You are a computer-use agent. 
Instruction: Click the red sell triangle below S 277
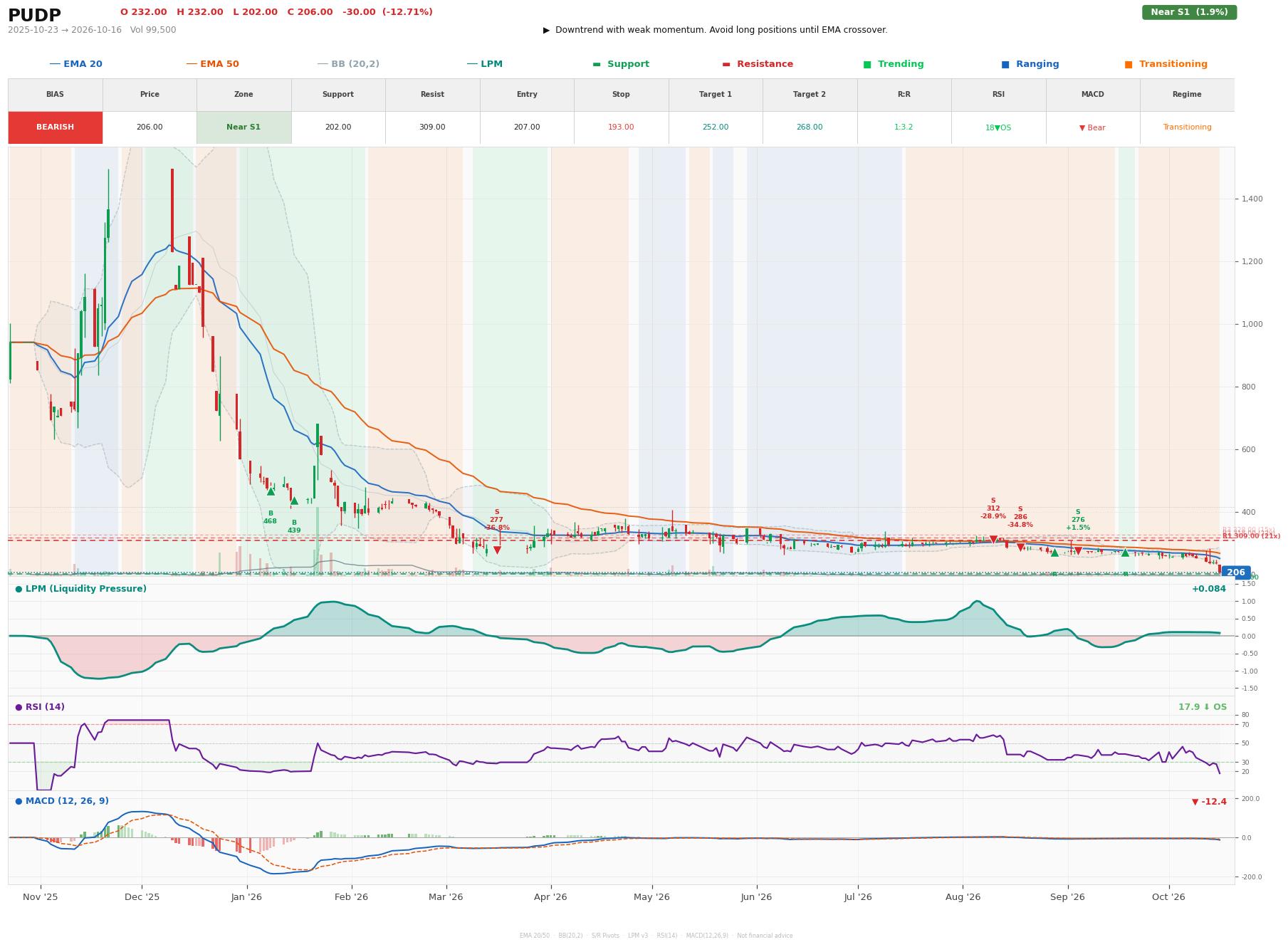point(497,550)
